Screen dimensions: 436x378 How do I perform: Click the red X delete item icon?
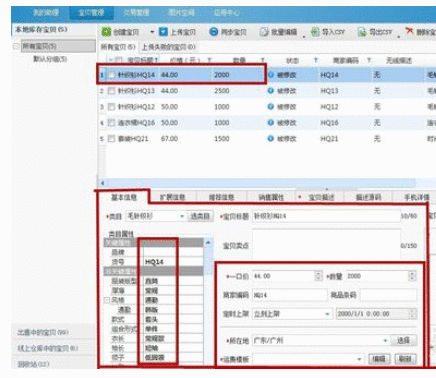click(409, 31)
